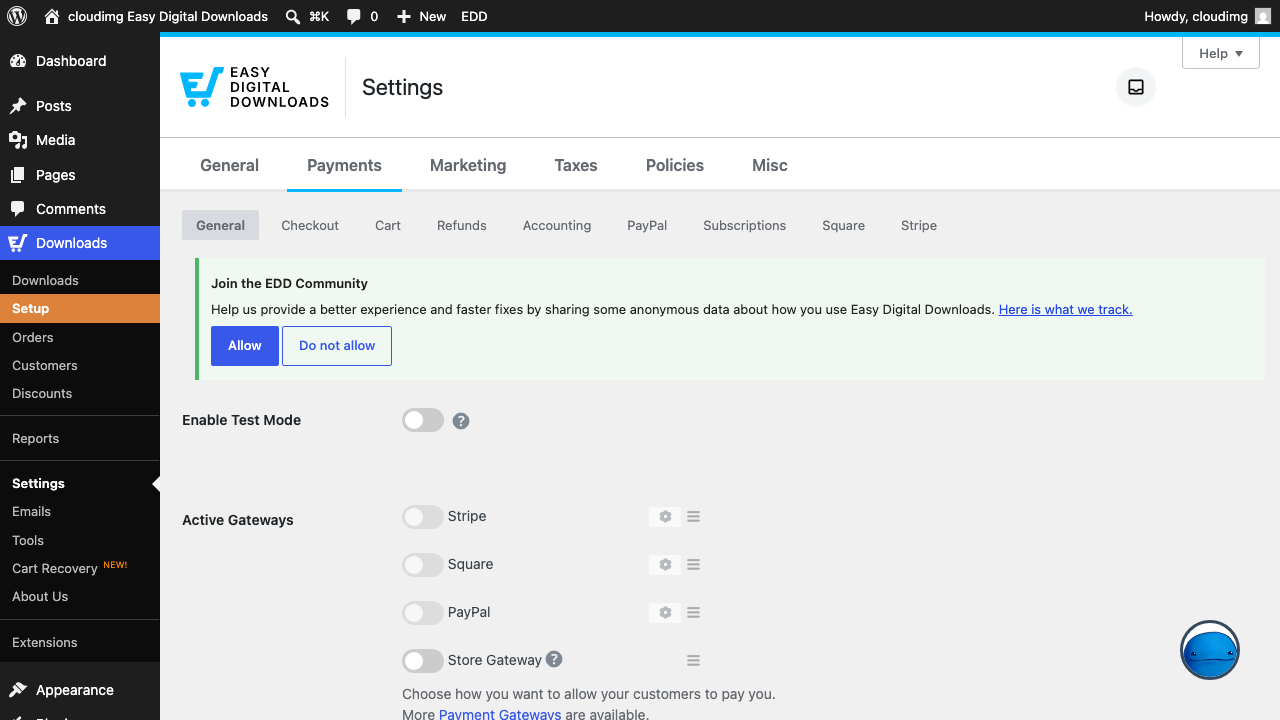This screenshot has height=720, width=1280.
Task: Click the Posts pin icon in sidebar
Action: (x=18, y=106)
